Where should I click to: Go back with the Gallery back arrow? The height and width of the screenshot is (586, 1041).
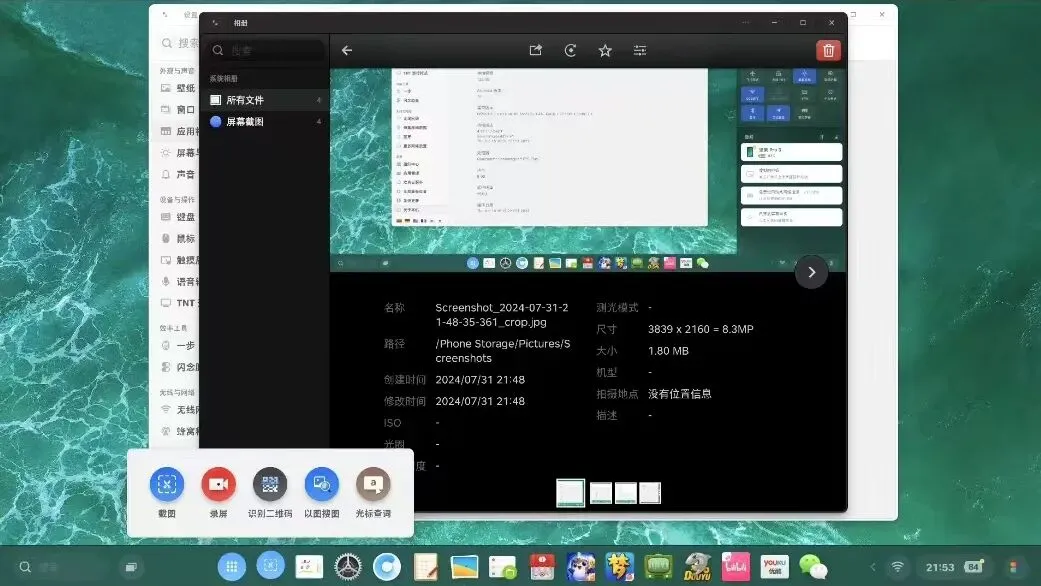(x=347, y=50)
